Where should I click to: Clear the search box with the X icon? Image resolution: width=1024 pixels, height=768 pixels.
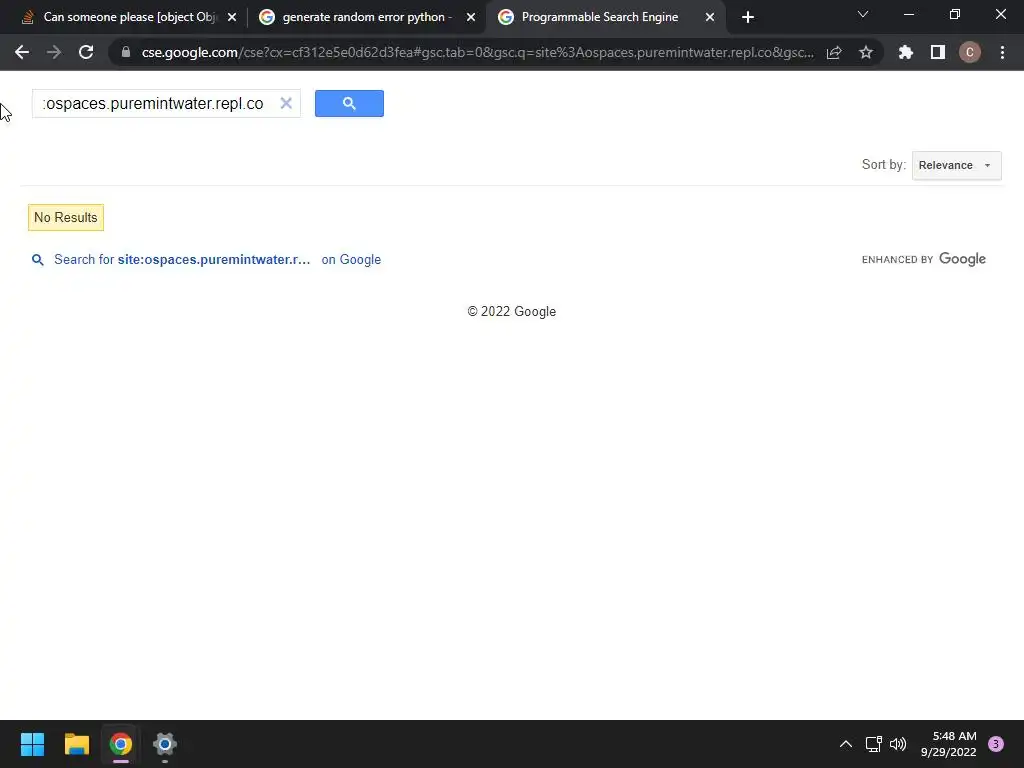(286, 103)
